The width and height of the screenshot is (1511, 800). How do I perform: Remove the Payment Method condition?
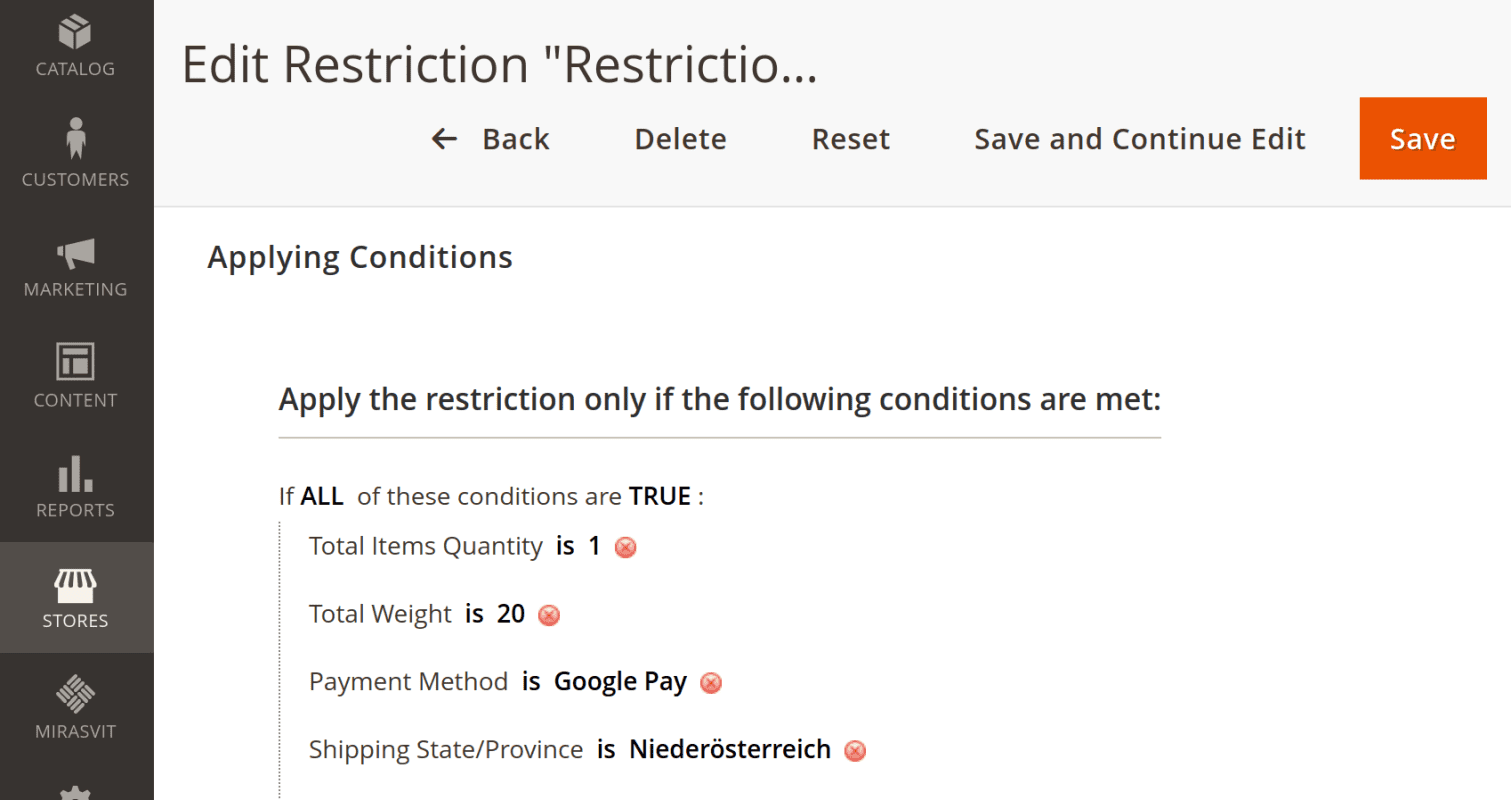(x=711, y=683)
